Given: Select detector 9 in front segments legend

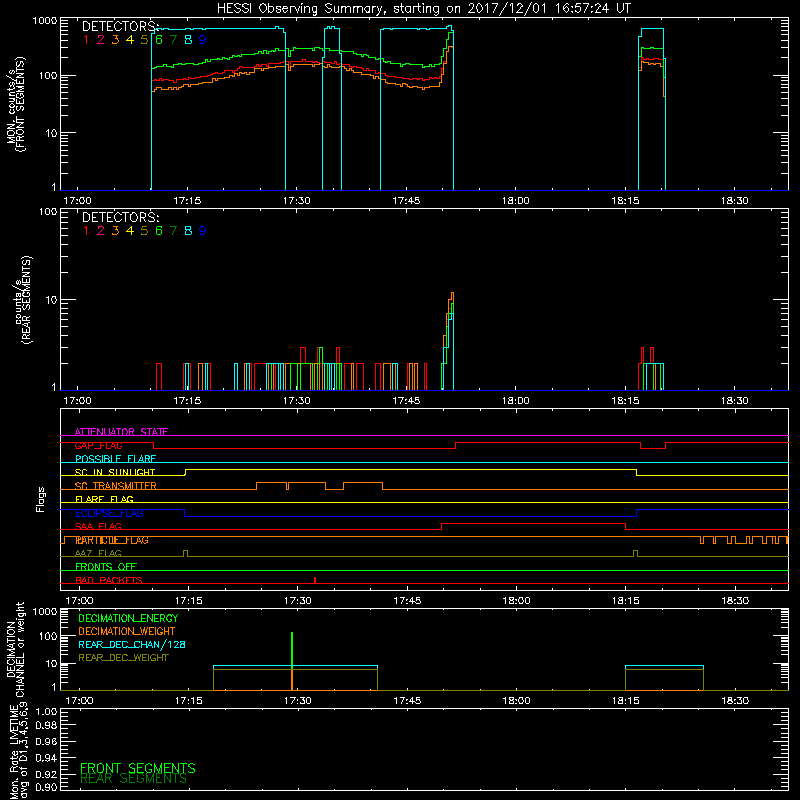Looking at the screenshot, I should (x=203, y=40).
